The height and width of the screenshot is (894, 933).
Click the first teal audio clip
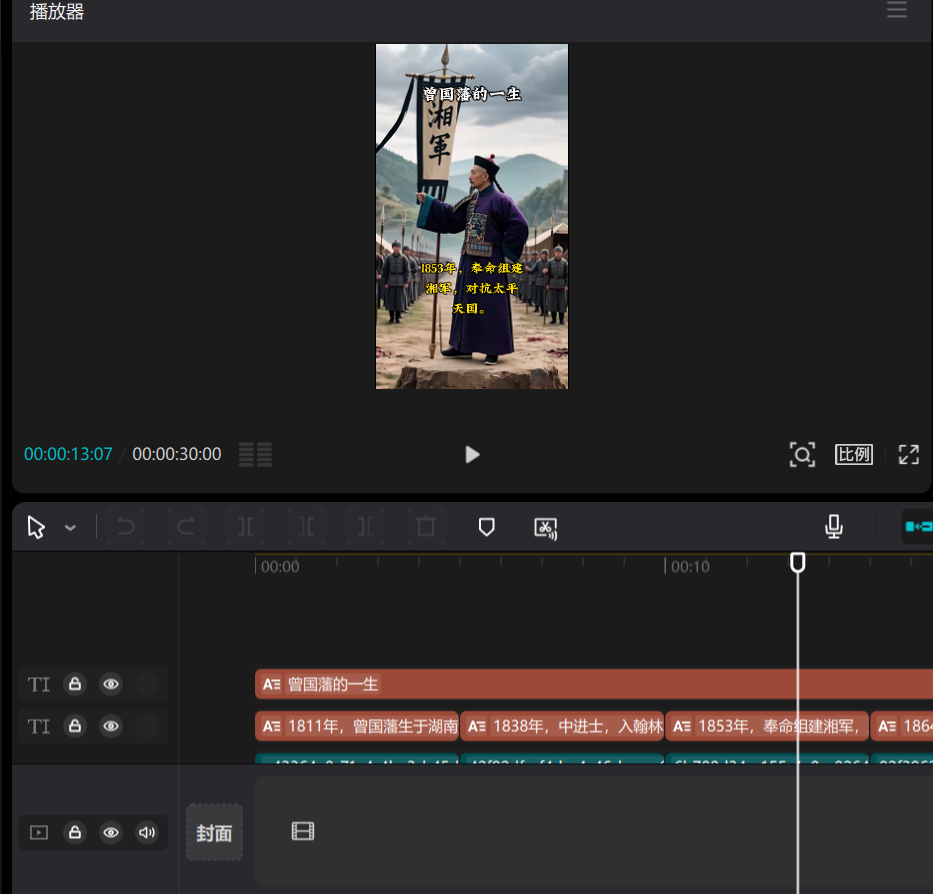[x=357, y=759]
